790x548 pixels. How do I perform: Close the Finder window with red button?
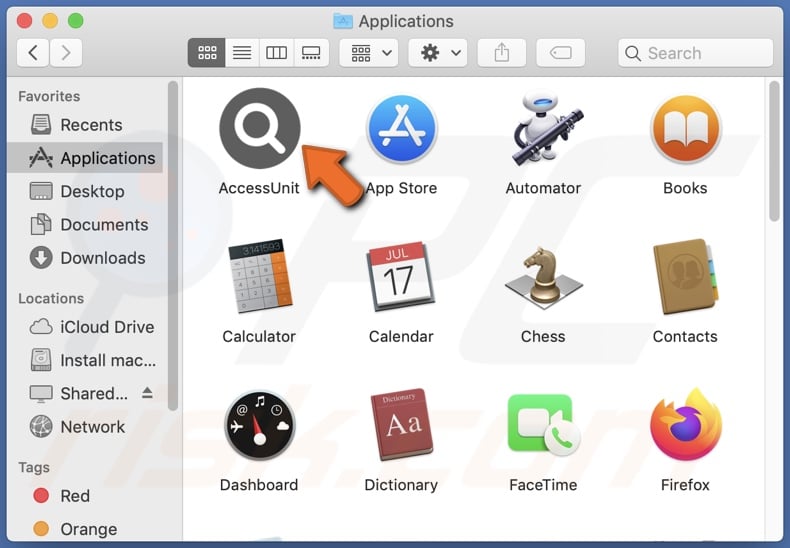coord(24,21)
